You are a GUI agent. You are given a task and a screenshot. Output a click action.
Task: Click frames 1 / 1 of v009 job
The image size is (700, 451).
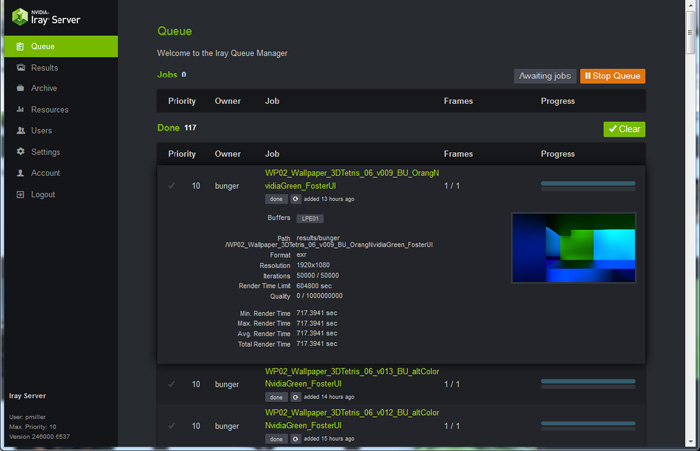pyautogui.click(x=452, y=186)
